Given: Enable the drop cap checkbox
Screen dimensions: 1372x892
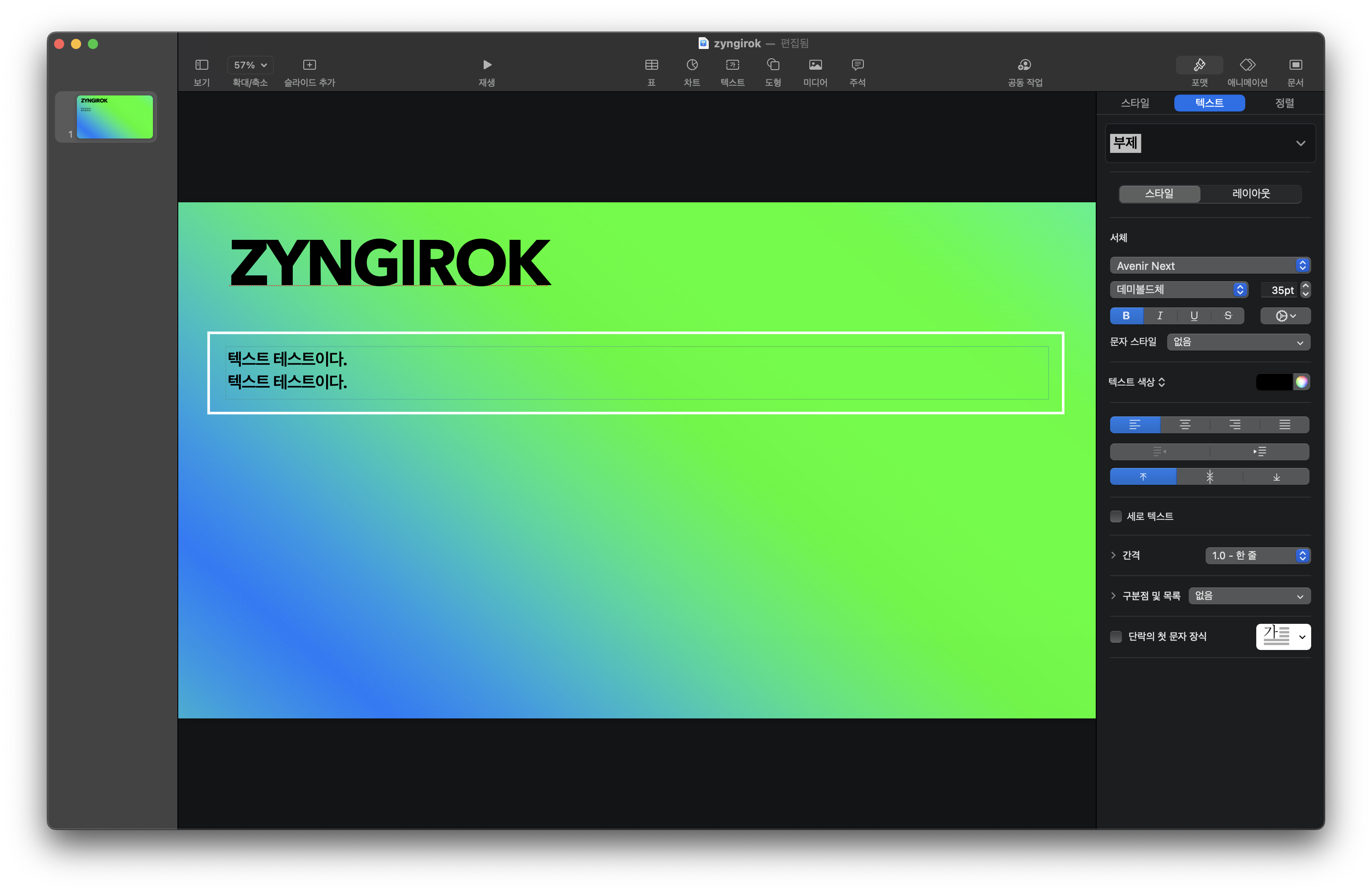Looking at the screenshot, I should [1116, 637].
